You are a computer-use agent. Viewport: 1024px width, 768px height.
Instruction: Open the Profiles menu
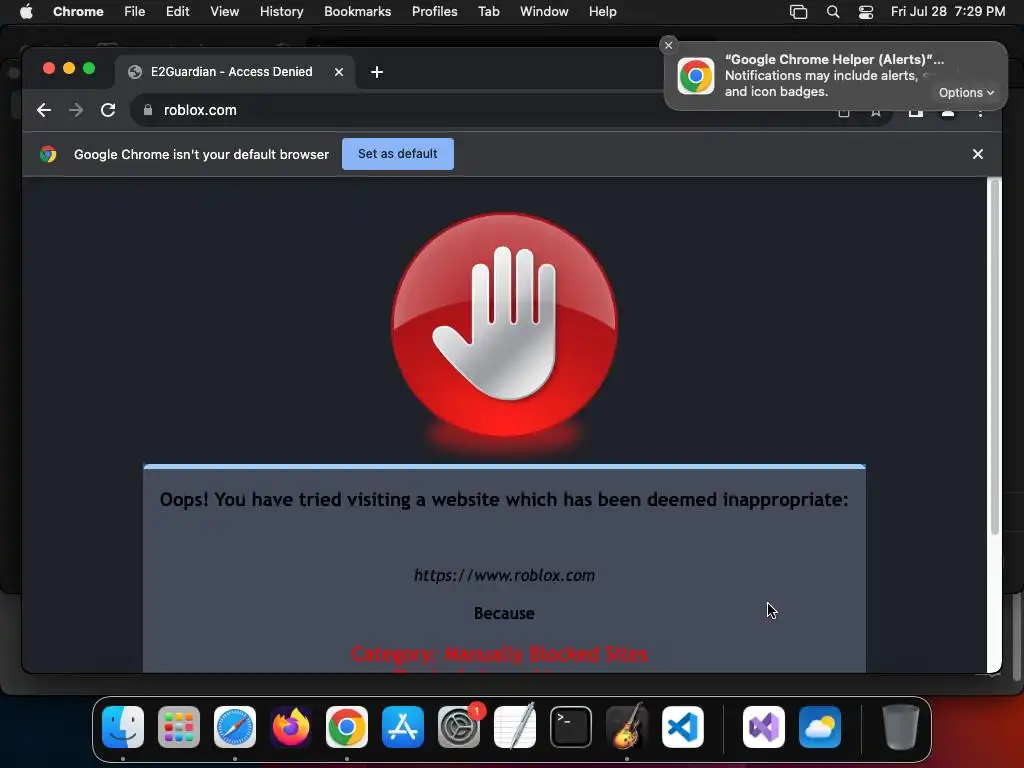click(434, 12)
